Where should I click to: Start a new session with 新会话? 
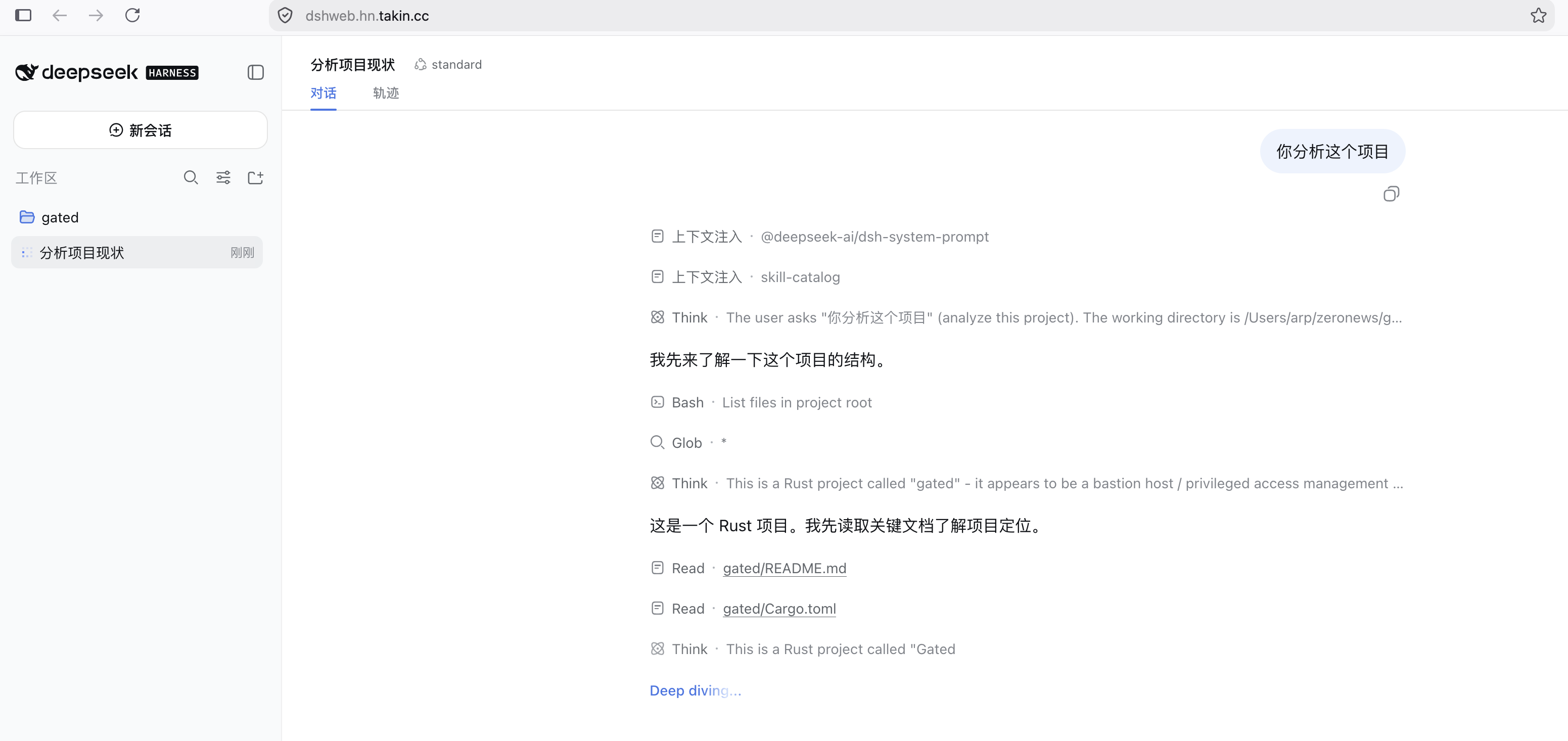(141, 130)
